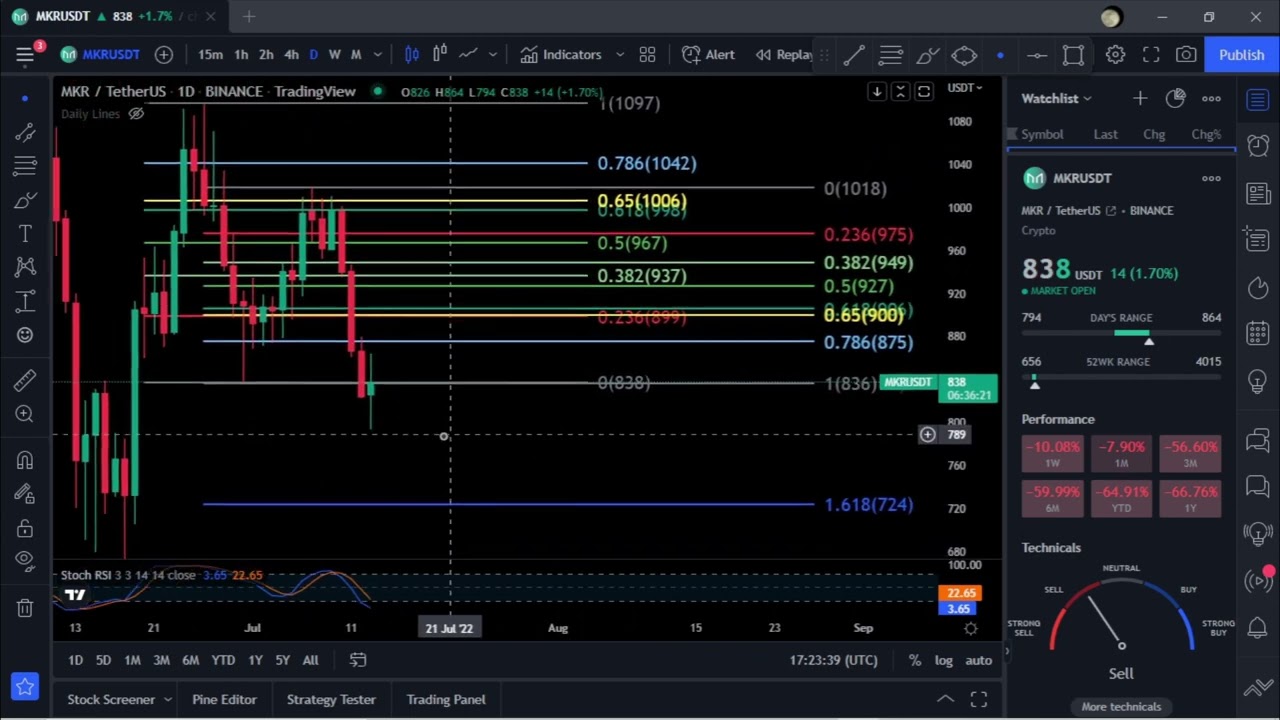Expand the timeframe dropdown arrow

[378, 55]
